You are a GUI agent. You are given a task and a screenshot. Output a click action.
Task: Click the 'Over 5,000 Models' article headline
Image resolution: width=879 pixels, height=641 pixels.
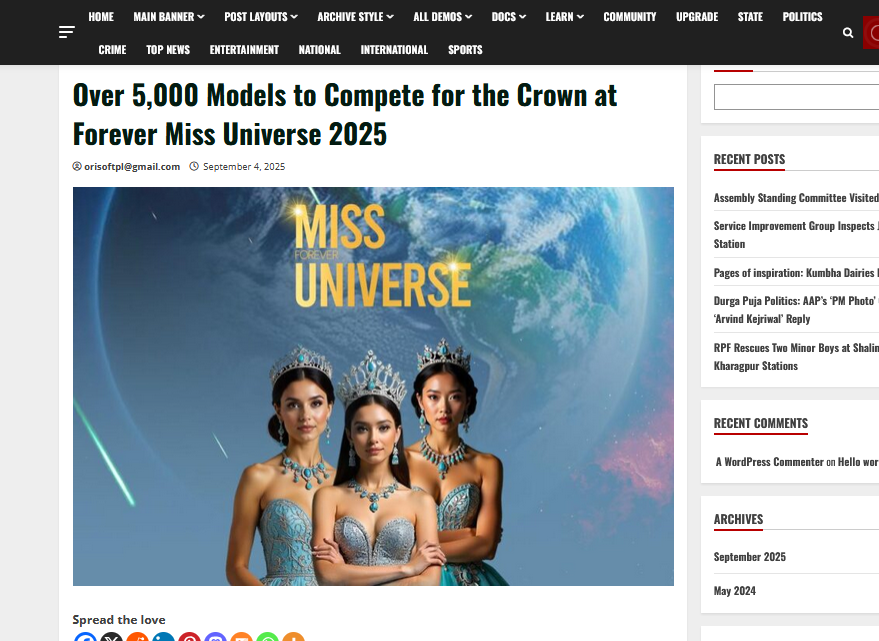pyautogui.click(x=345, y=114)
